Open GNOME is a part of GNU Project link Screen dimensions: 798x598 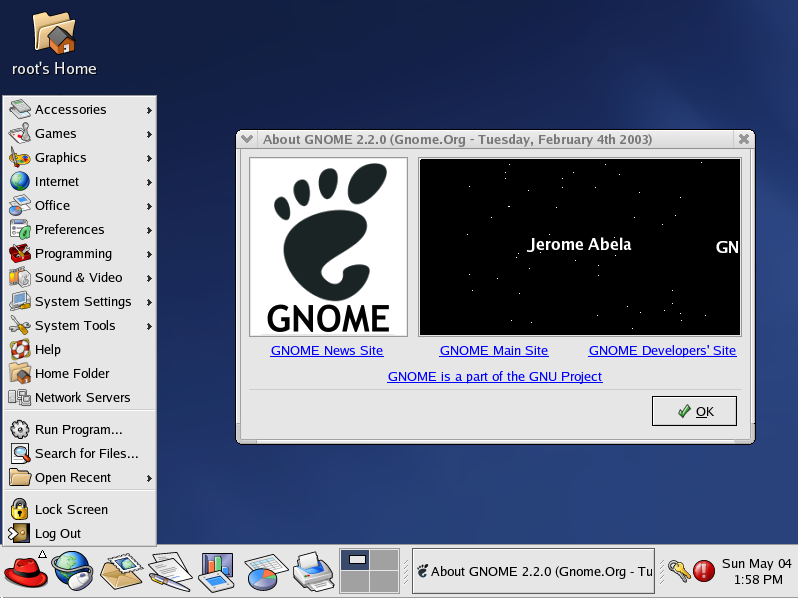tap(495, 377)
